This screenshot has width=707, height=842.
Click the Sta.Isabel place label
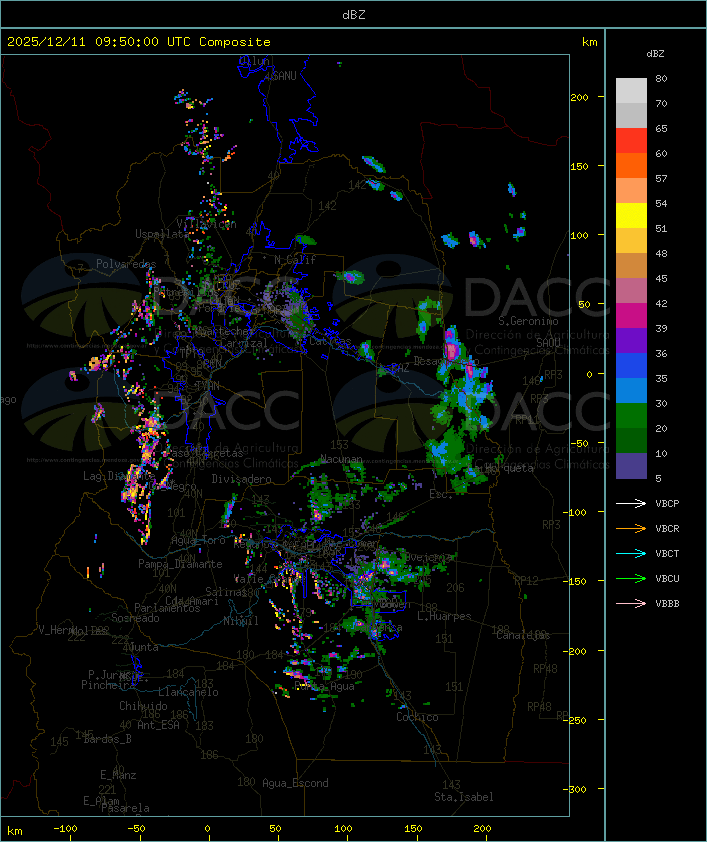pos(463,797)
